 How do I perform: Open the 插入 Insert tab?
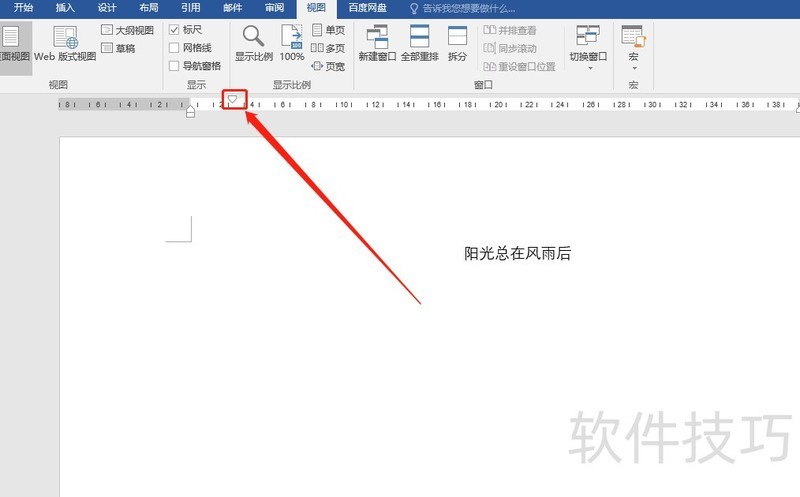click(65, 8)
